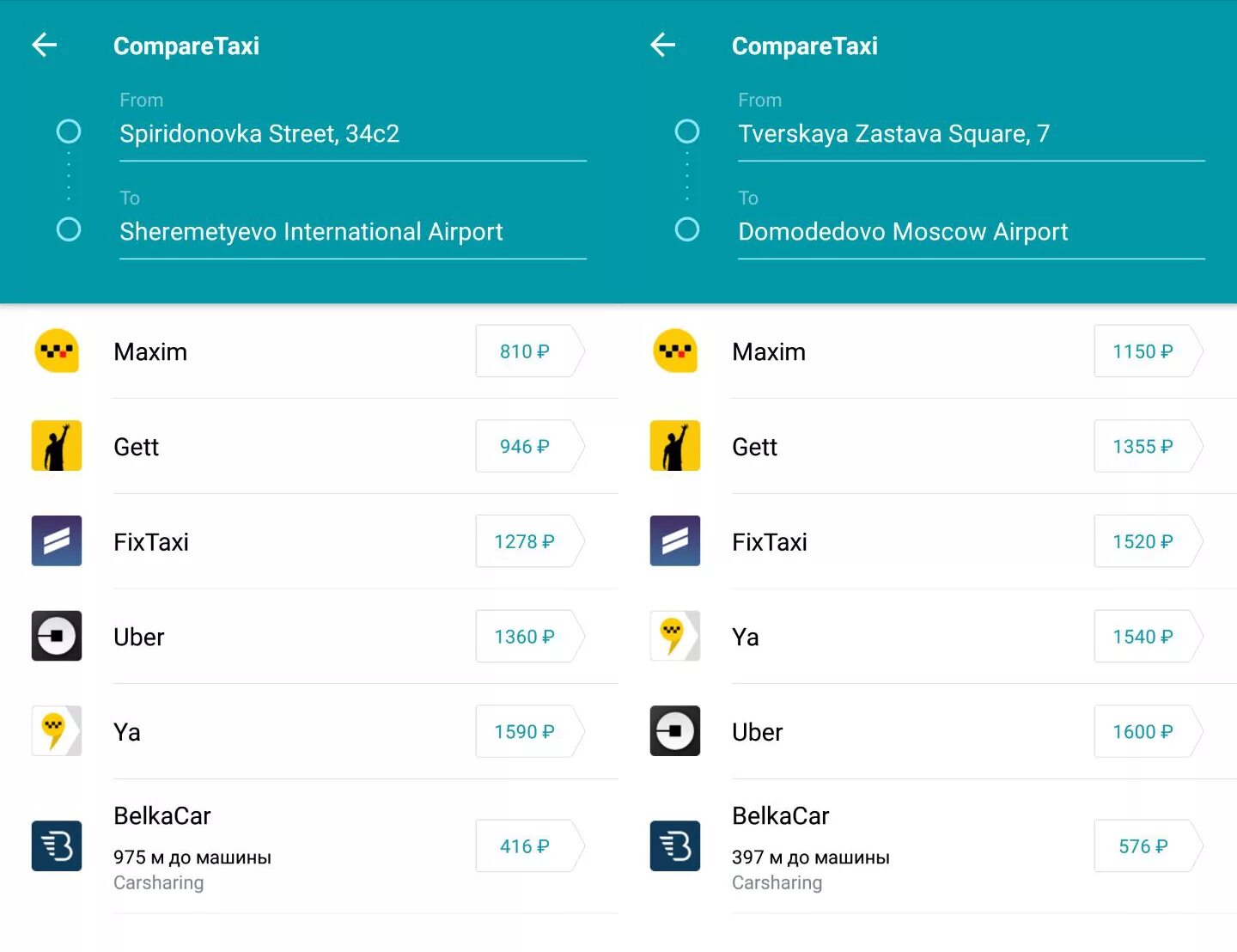
Task: Edit the Spiridonovka Street, 34c2 From field
Action: pos(352,134)
